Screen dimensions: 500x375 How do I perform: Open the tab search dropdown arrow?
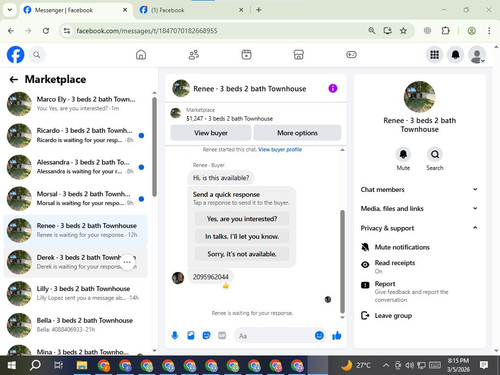pyautogui.click(x=10, y=10)
